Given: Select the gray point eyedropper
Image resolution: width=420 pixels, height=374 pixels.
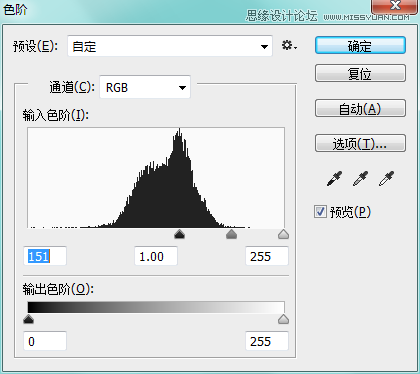Looking at the screenshot, I should 360,179.
